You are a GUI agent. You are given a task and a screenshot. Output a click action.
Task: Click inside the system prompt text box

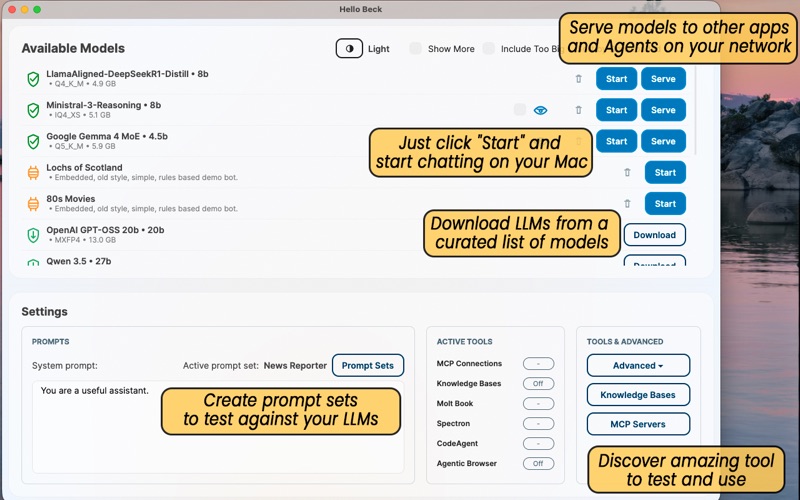click(218, 427)
